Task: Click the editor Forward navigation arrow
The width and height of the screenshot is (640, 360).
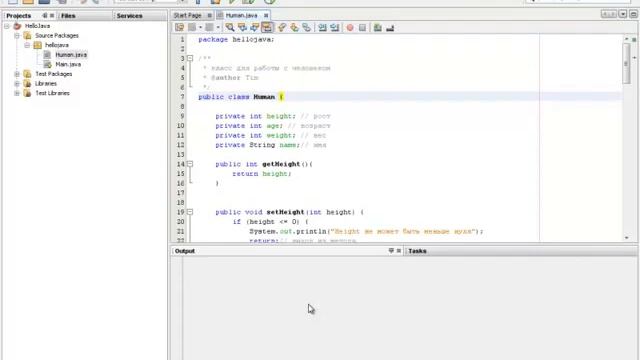Action: [209, 27]
